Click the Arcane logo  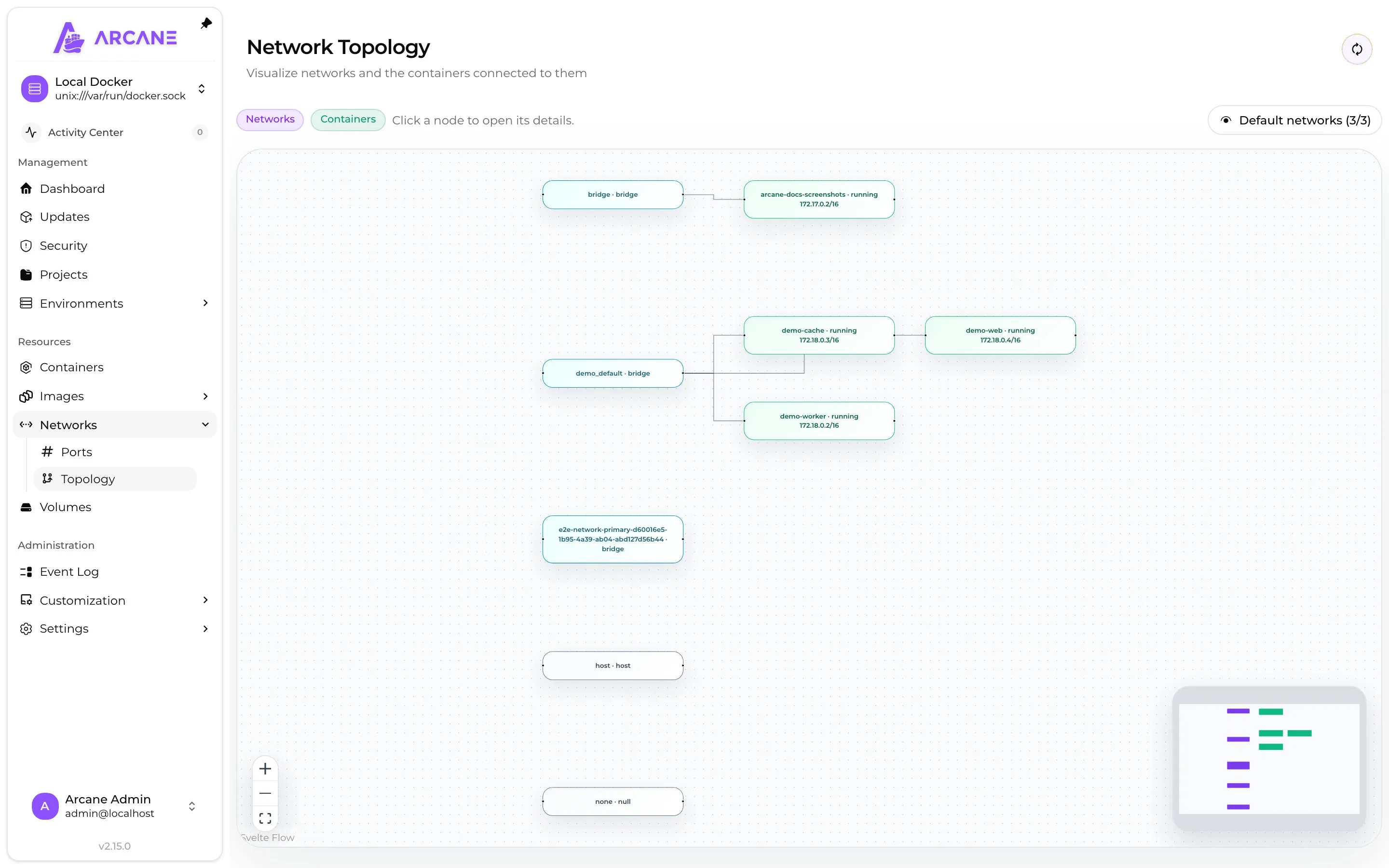point(115,37)
